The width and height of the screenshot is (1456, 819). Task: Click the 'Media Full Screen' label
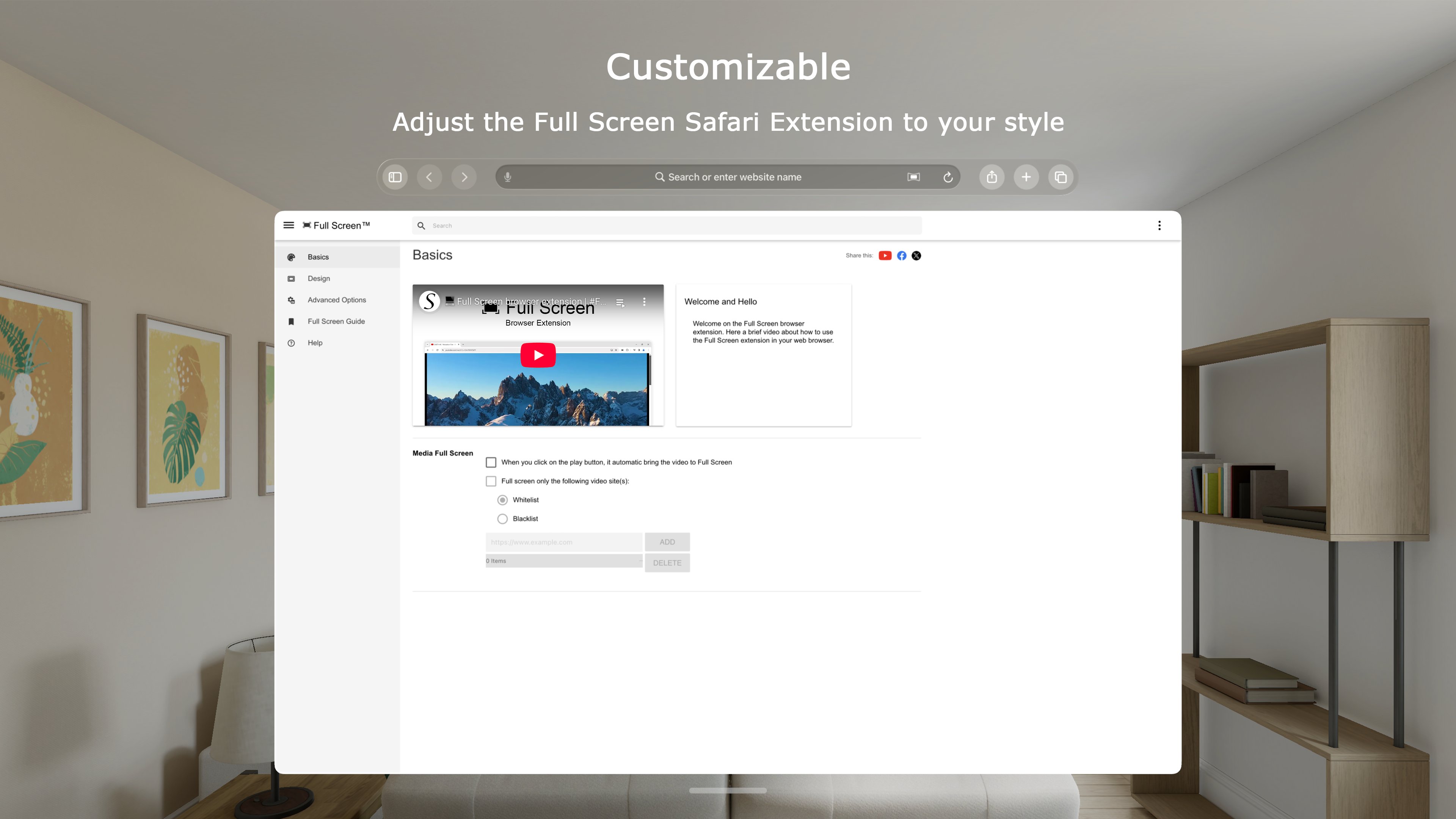pyautogui.click(x=442, y=453)
